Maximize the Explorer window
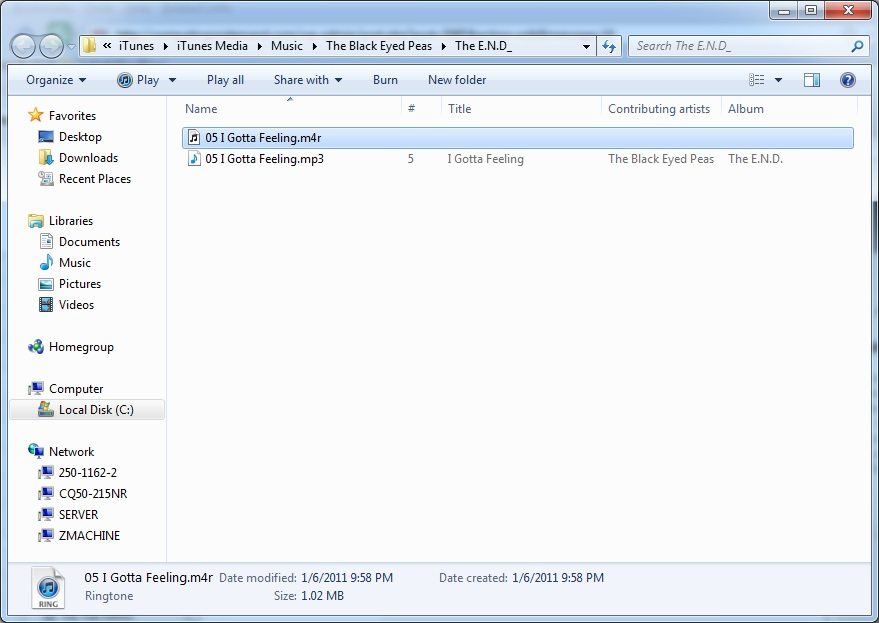The height and width of the screenshot is (623, 879). [811, 10]
